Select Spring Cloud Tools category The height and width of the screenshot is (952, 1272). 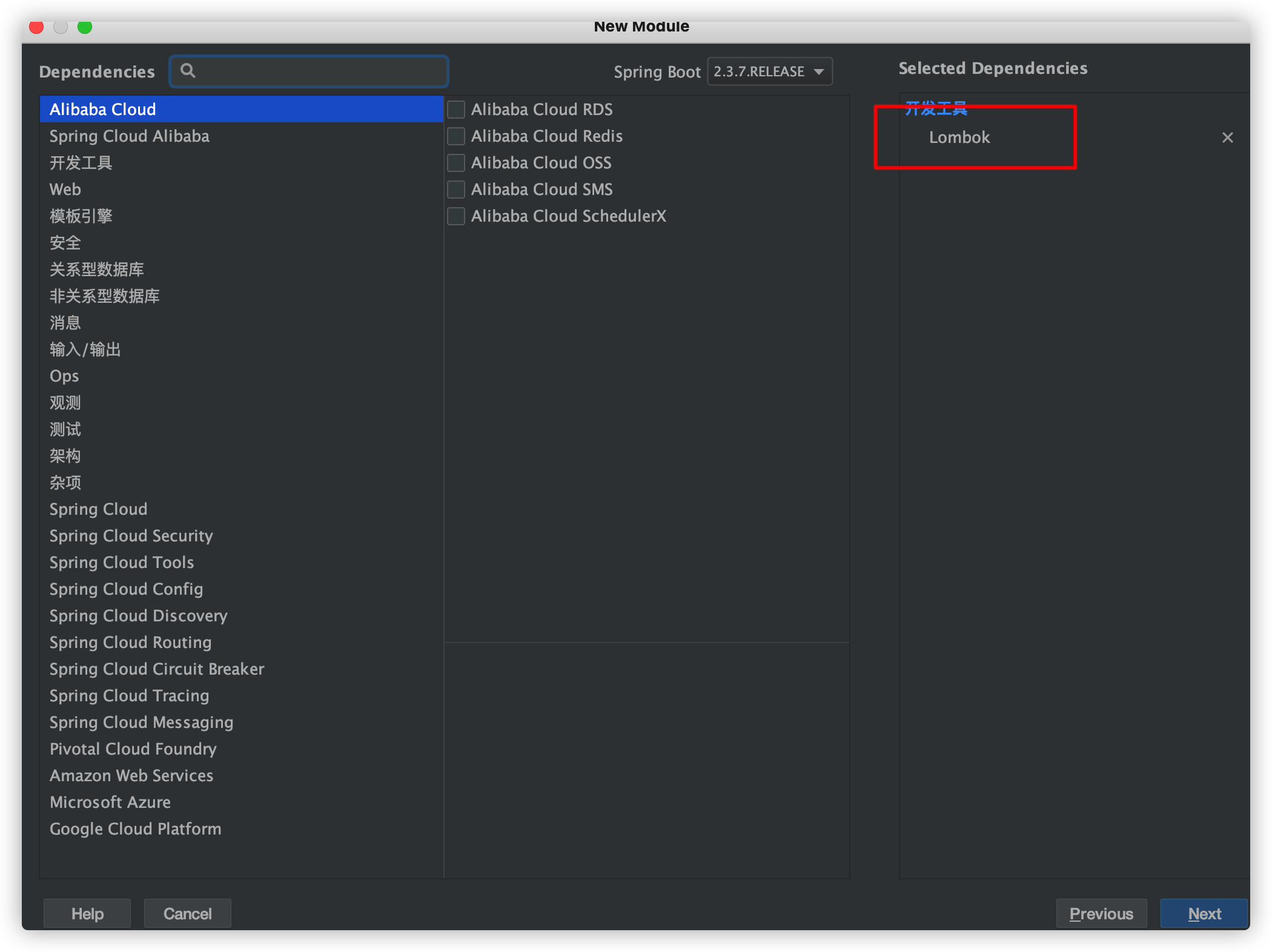pyautogui.click(x=241, y=562)
